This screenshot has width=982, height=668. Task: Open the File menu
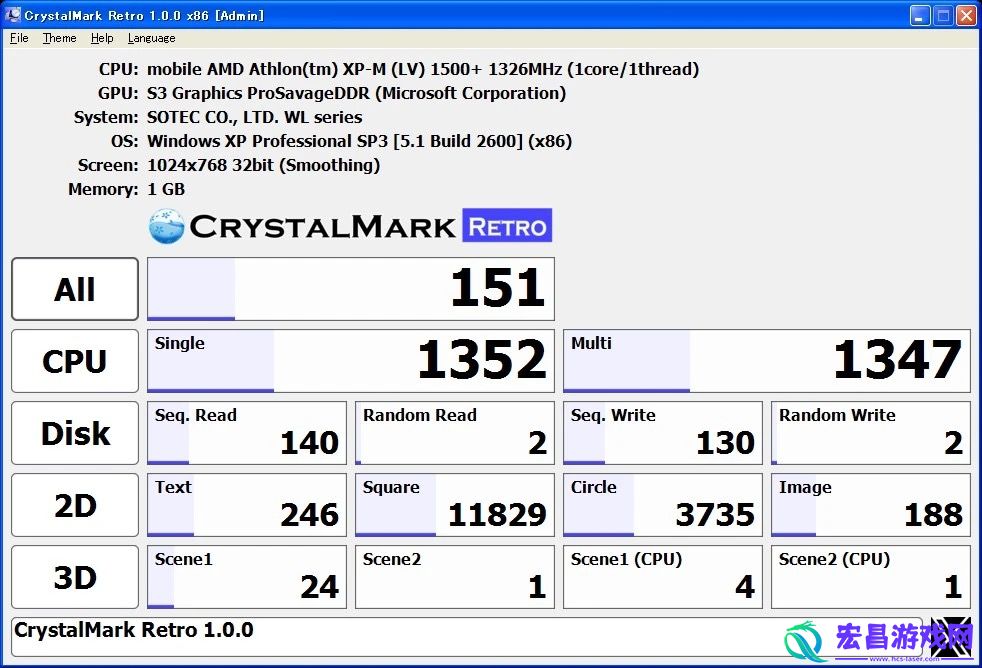19,38
